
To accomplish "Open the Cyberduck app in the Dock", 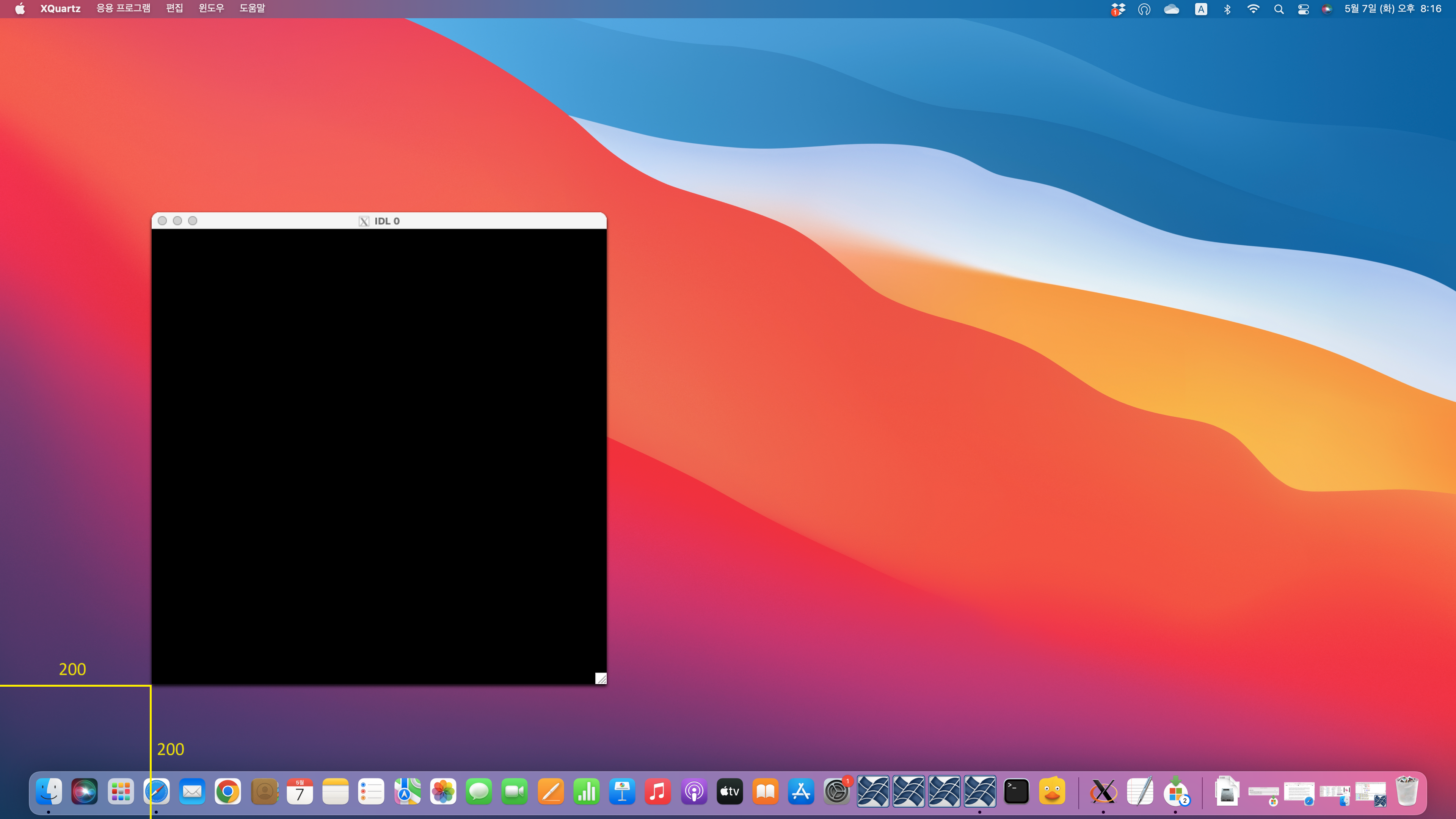I will pos(1052,791).
